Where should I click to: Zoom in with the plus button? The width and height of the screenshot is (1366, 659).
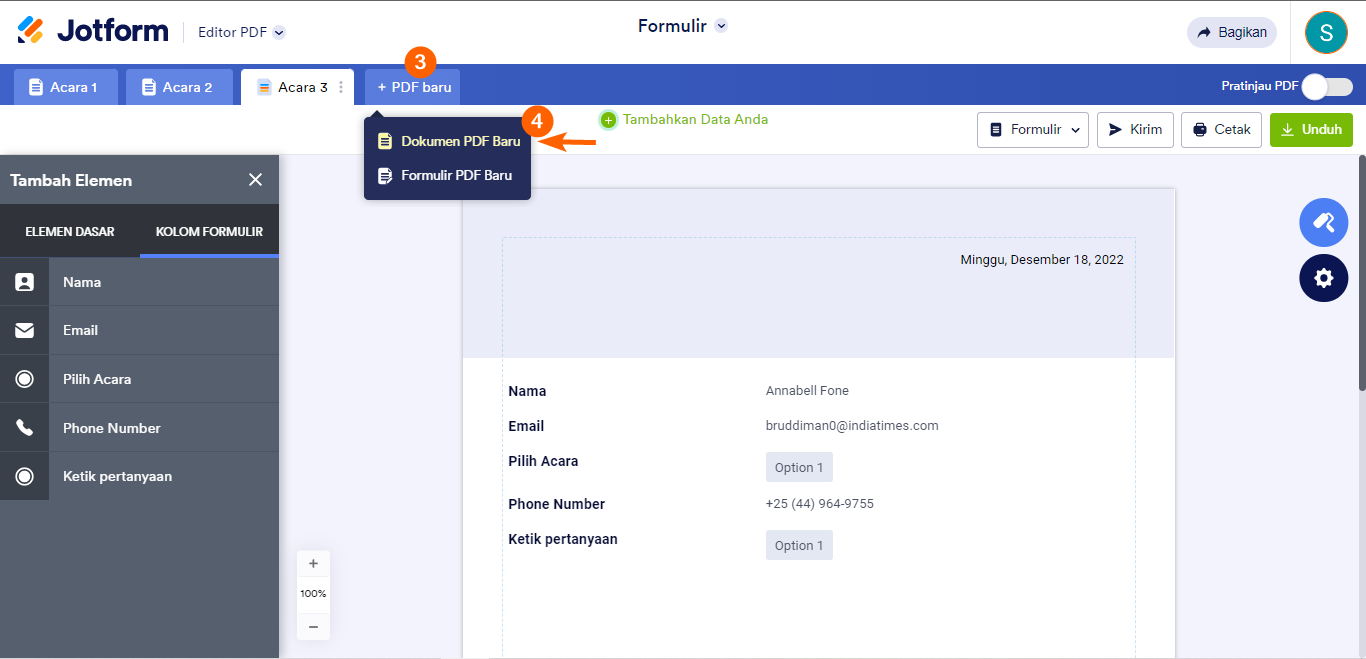click(313, 563)
